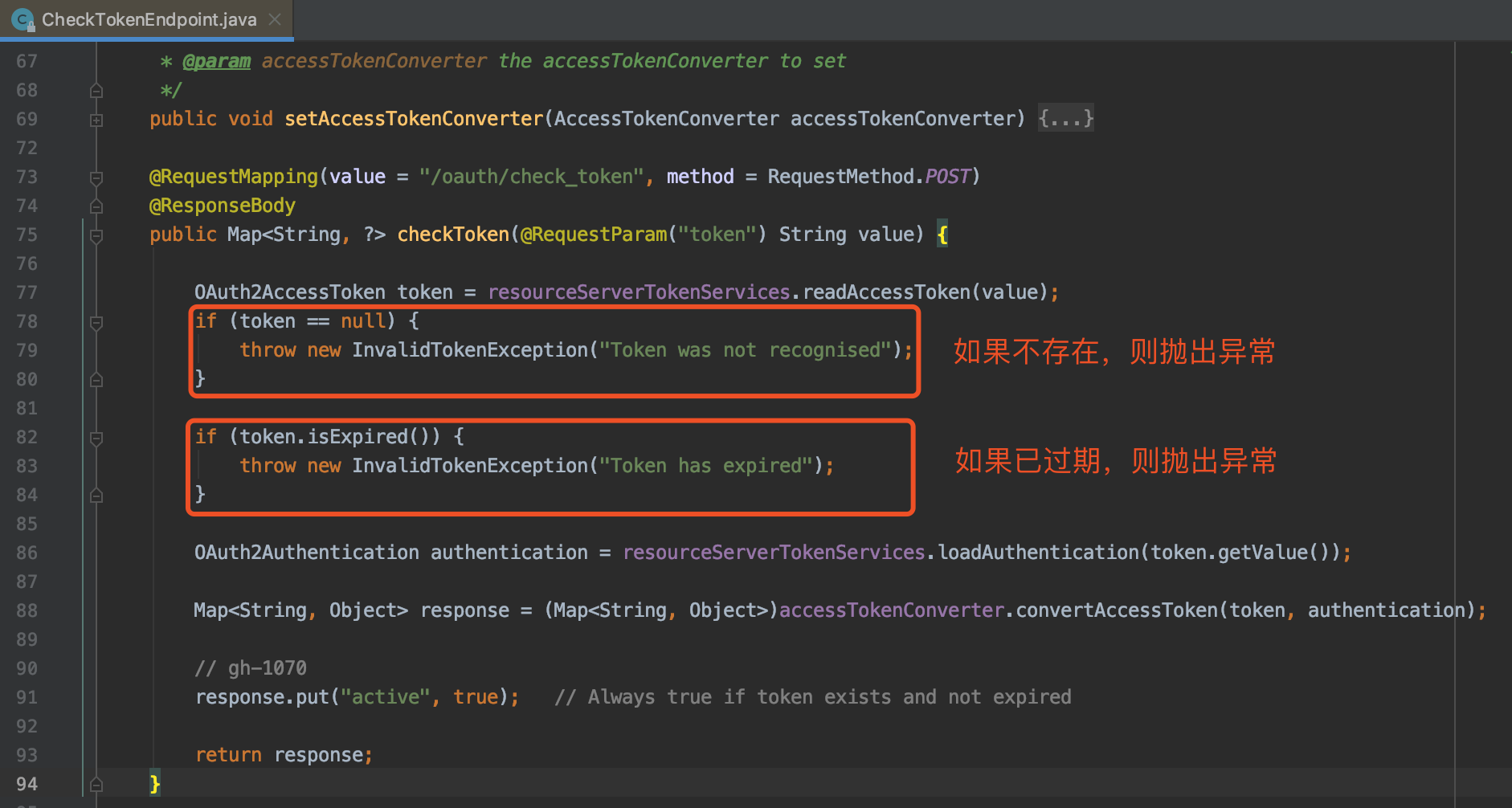Click the closing brace on line 94

(155, 784)
